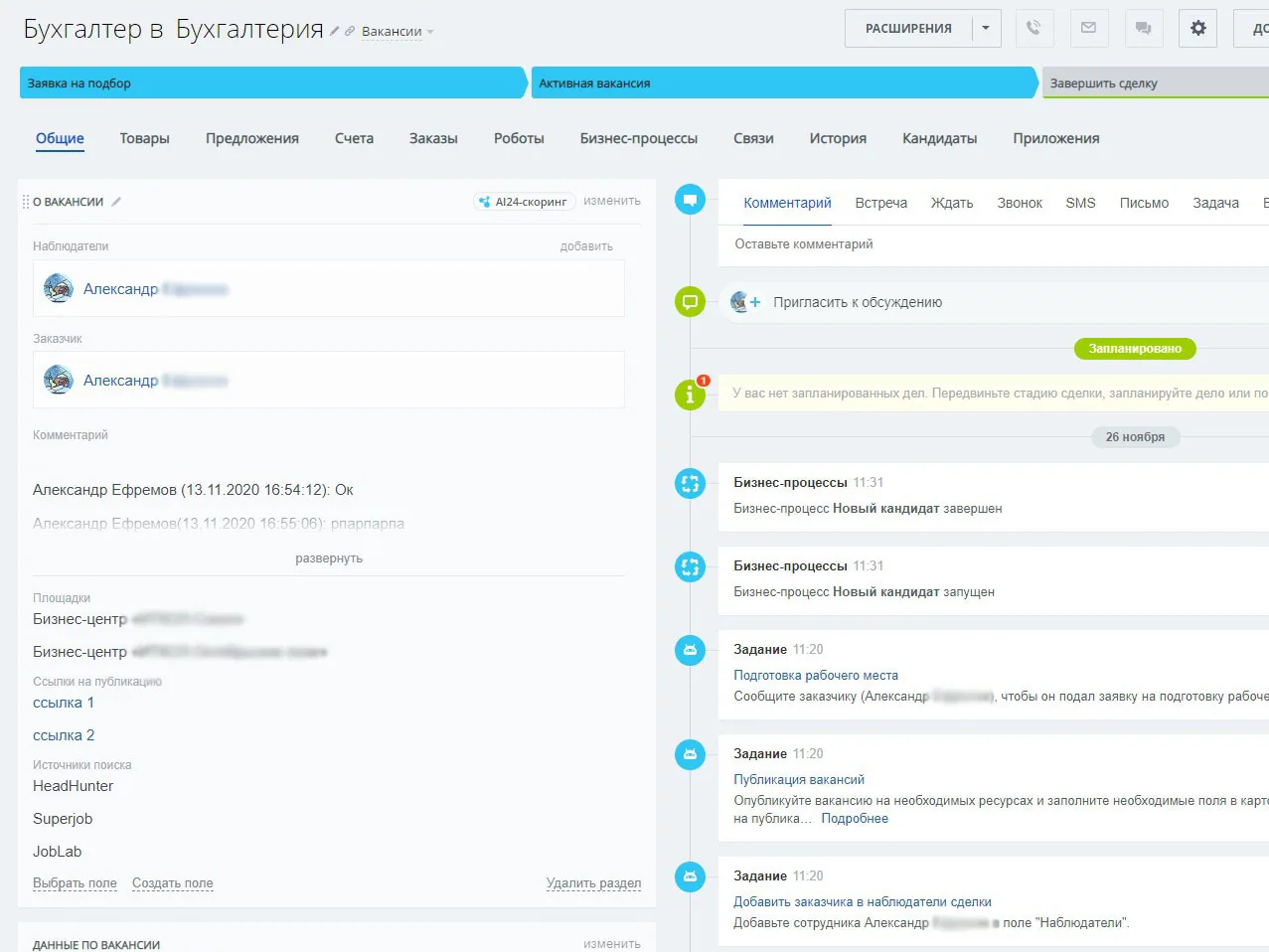Select the Встреча activity tab

pos(880,203)
